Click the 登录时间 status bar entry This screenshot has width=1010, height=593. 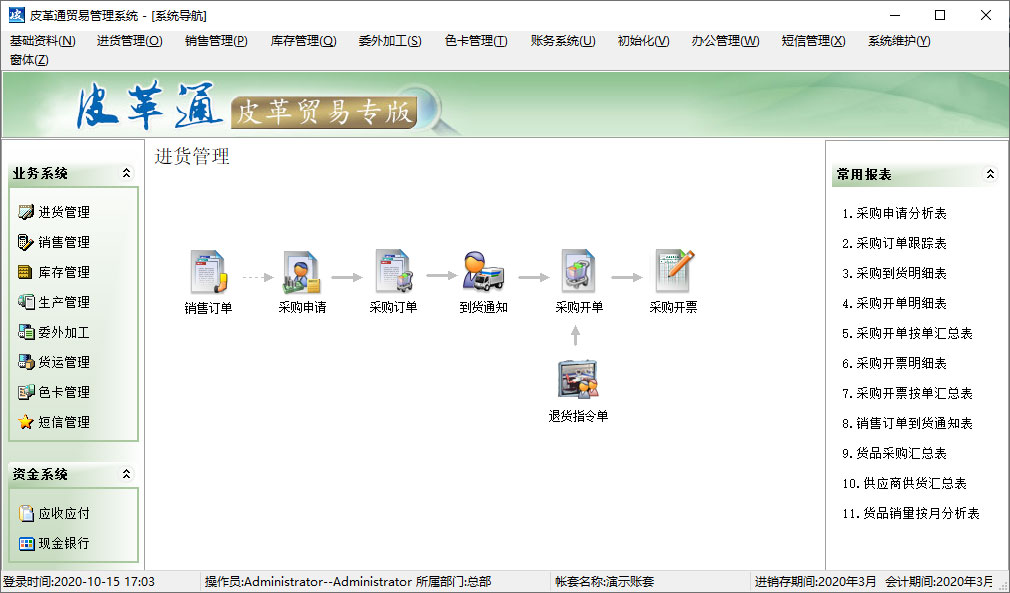pos(79,582)
